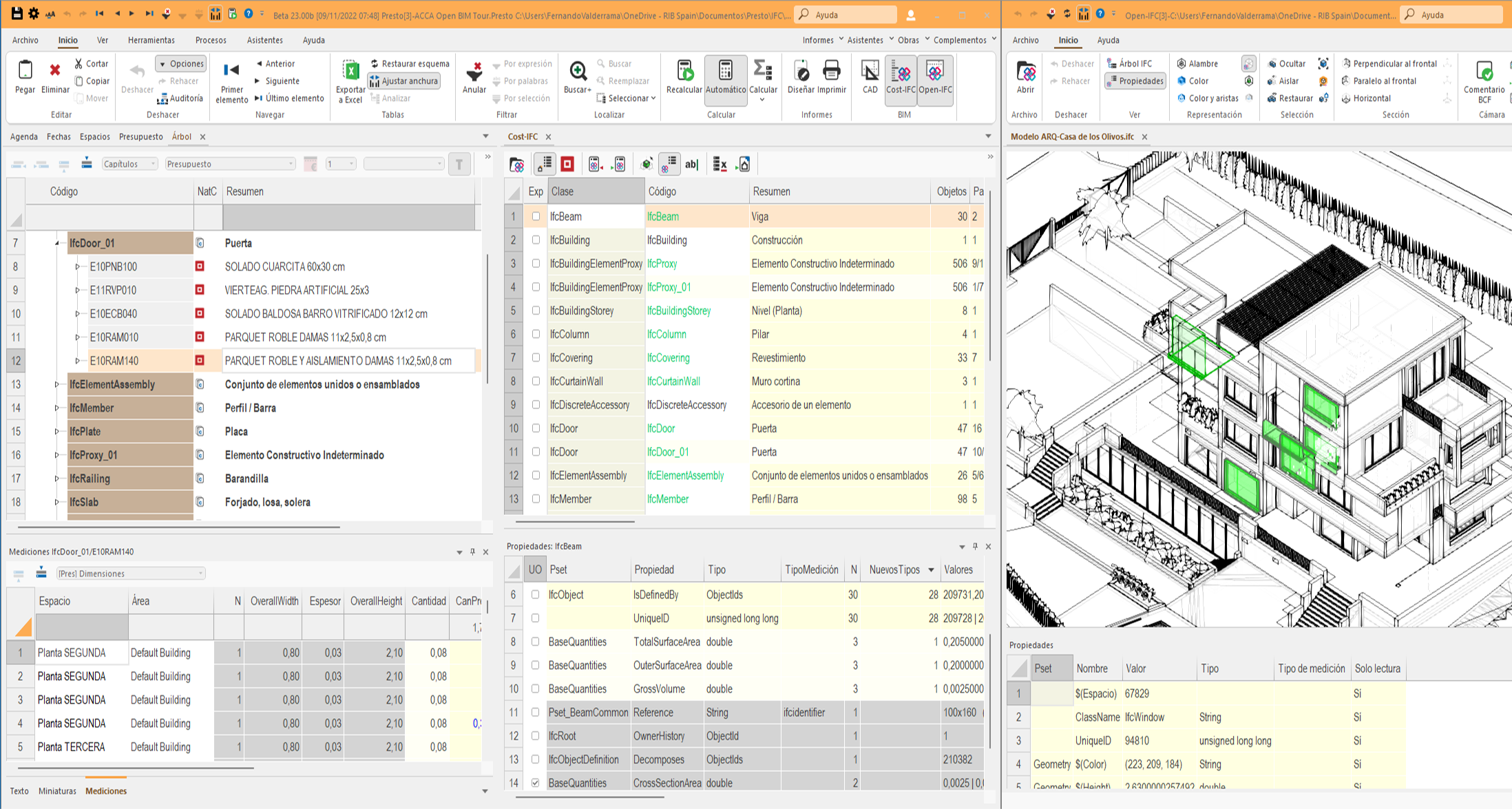
Task: Open the Herramientas menu
Action: pos(151,40)
